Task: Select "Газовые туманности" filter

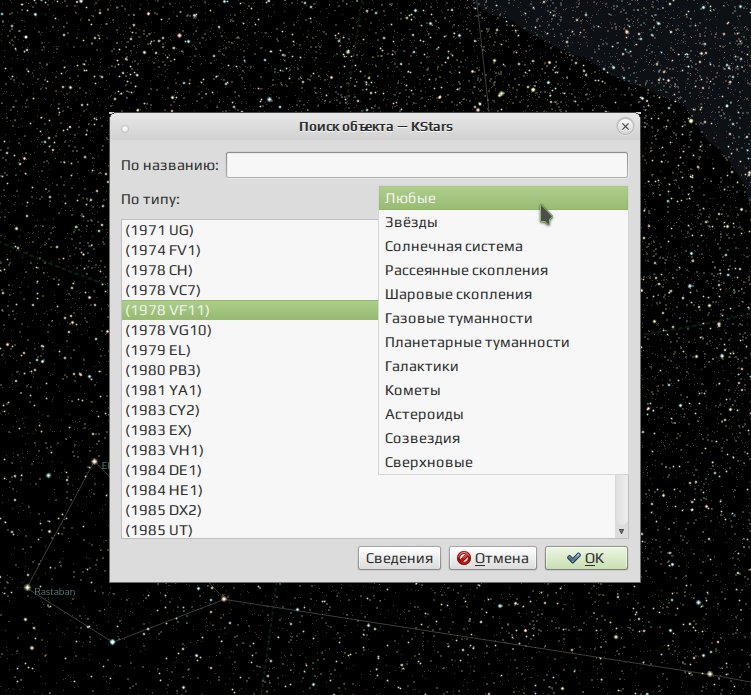Action: tap(503, 318)
